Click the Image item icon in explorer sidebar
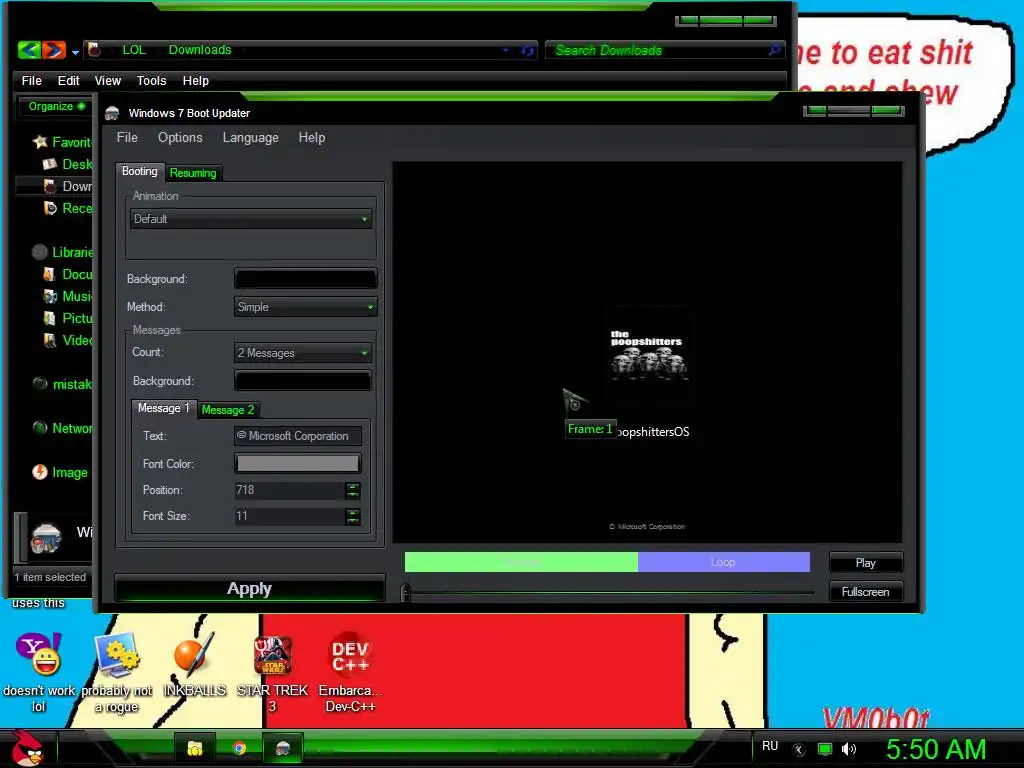Image resolution: width=1024 pixels, height=768 pixels. click(x=40, y=472)
